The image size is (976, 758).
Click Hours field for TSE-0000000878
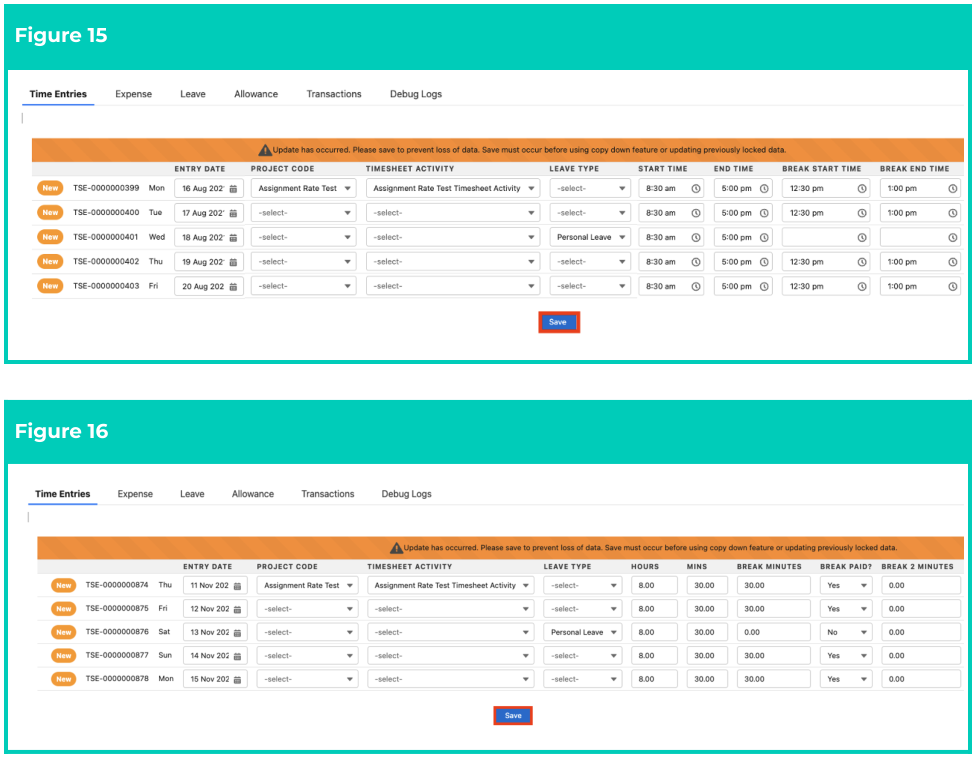click(x=654, y=680)
